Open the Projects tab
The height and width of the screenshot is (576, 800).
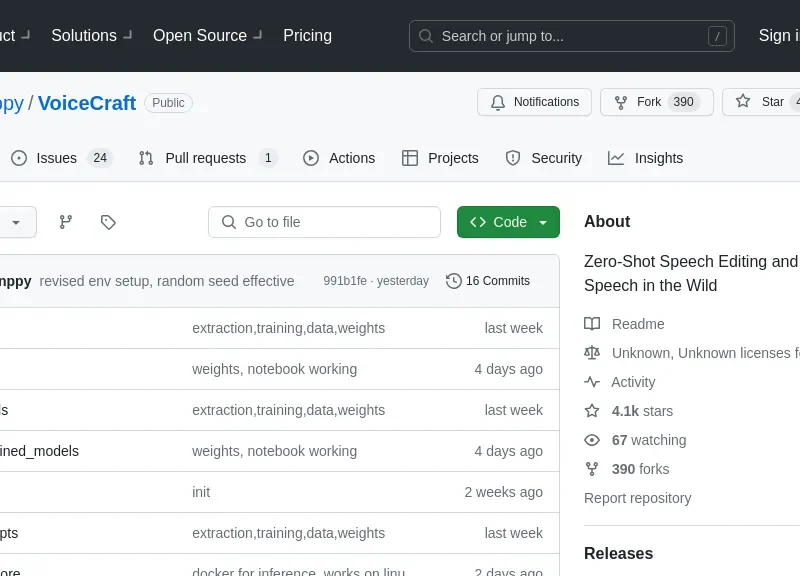(440, 158)
